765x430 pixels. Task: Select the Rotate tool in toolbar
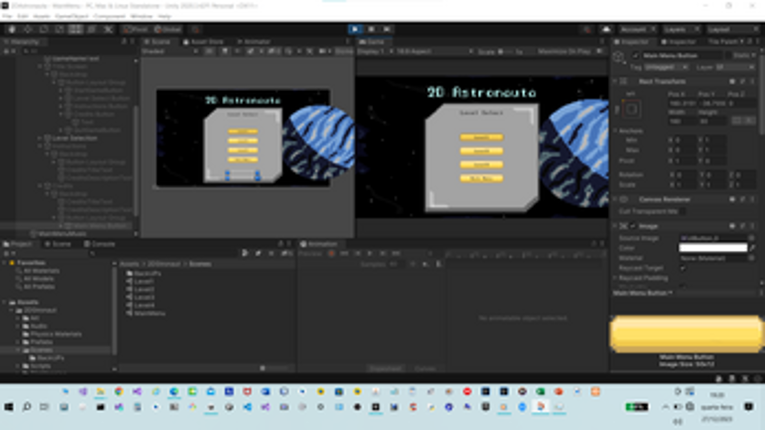[44, 29]
